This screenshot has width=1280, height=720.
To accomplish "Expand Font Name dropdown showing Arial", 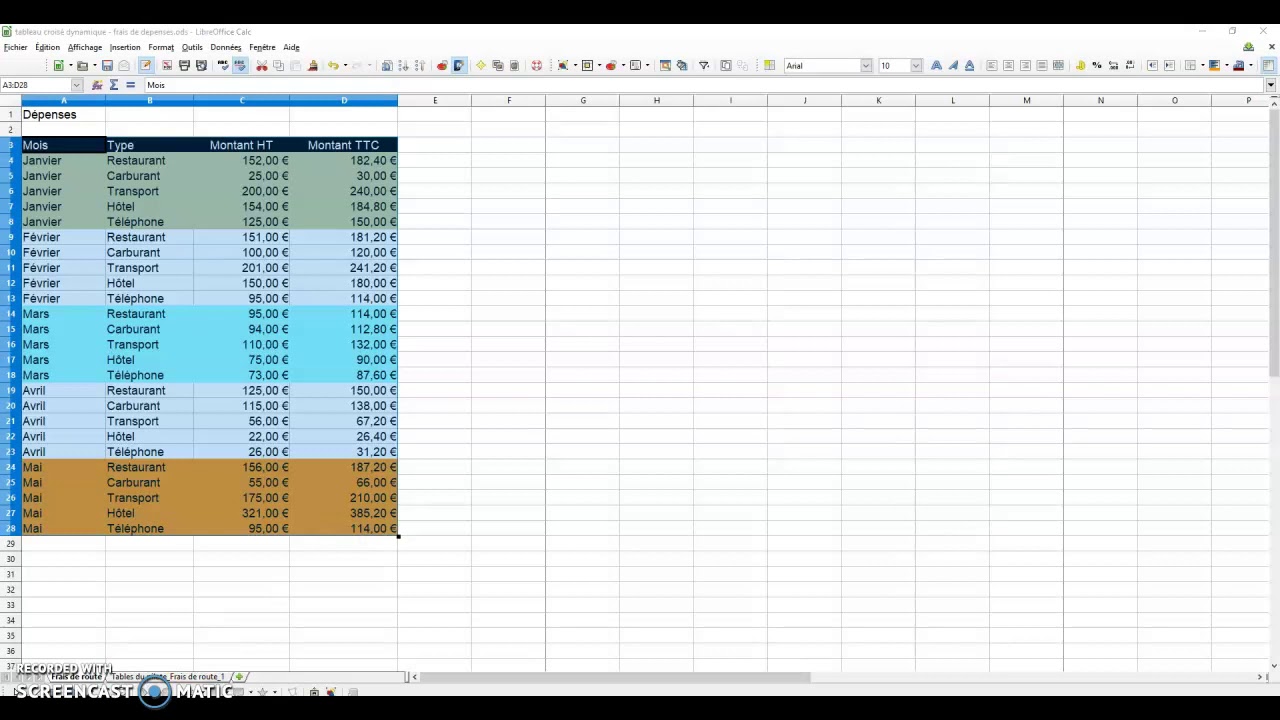I will pos(866,65).
